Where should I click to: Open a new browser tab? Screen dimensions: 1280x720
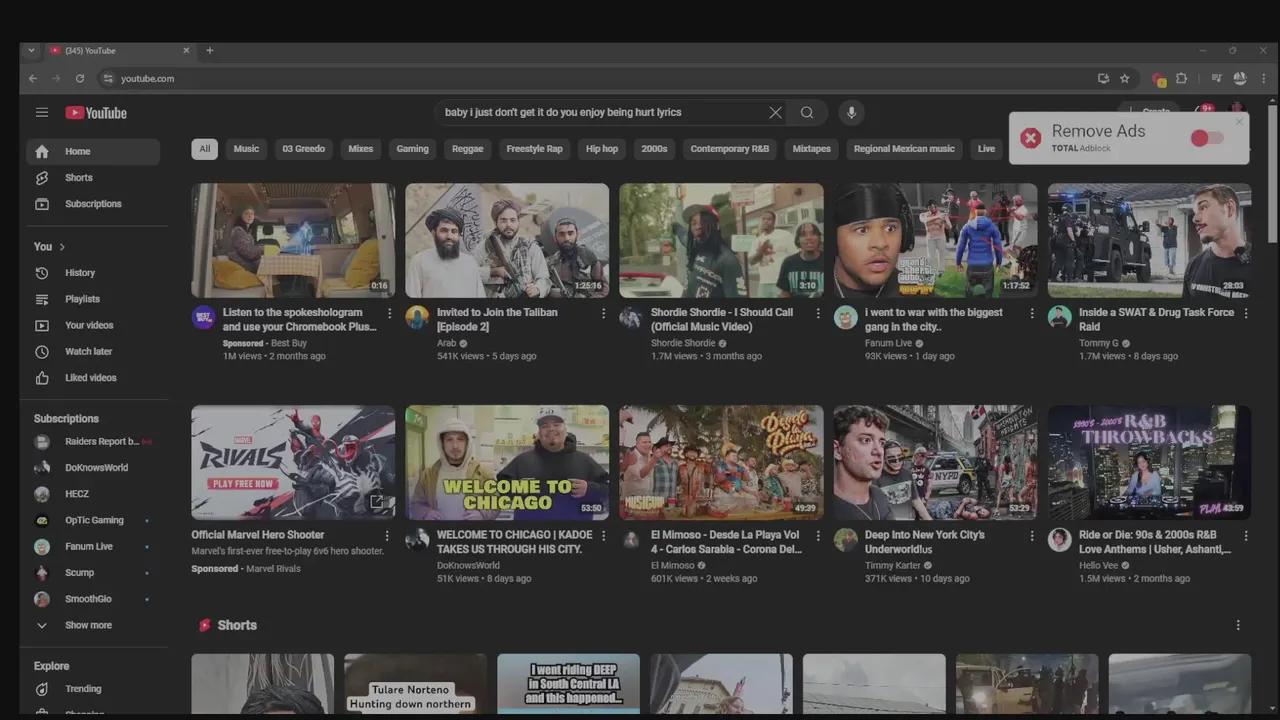[x=209, y=51]
